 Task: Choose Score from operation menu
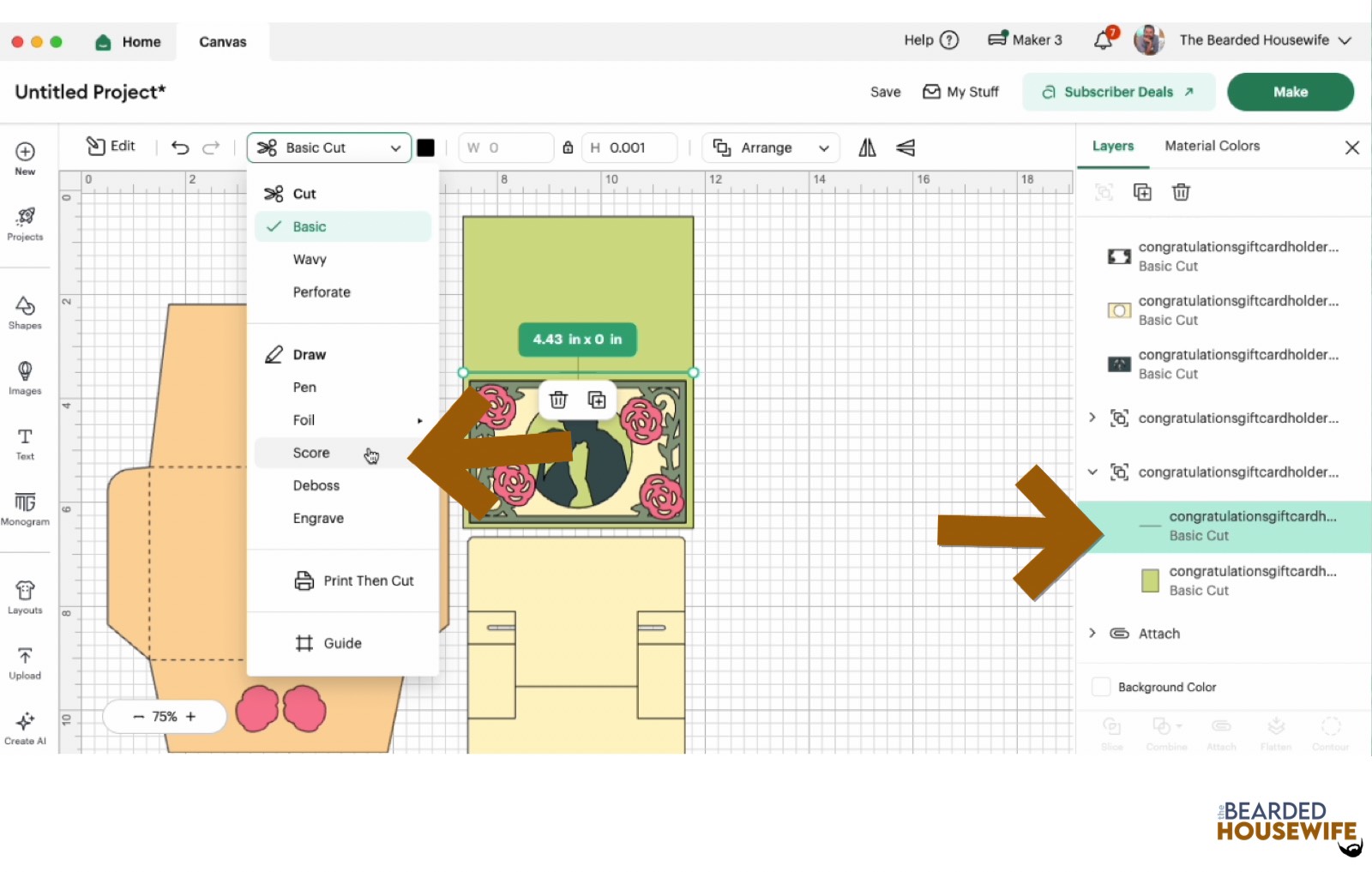coord(311,453)
